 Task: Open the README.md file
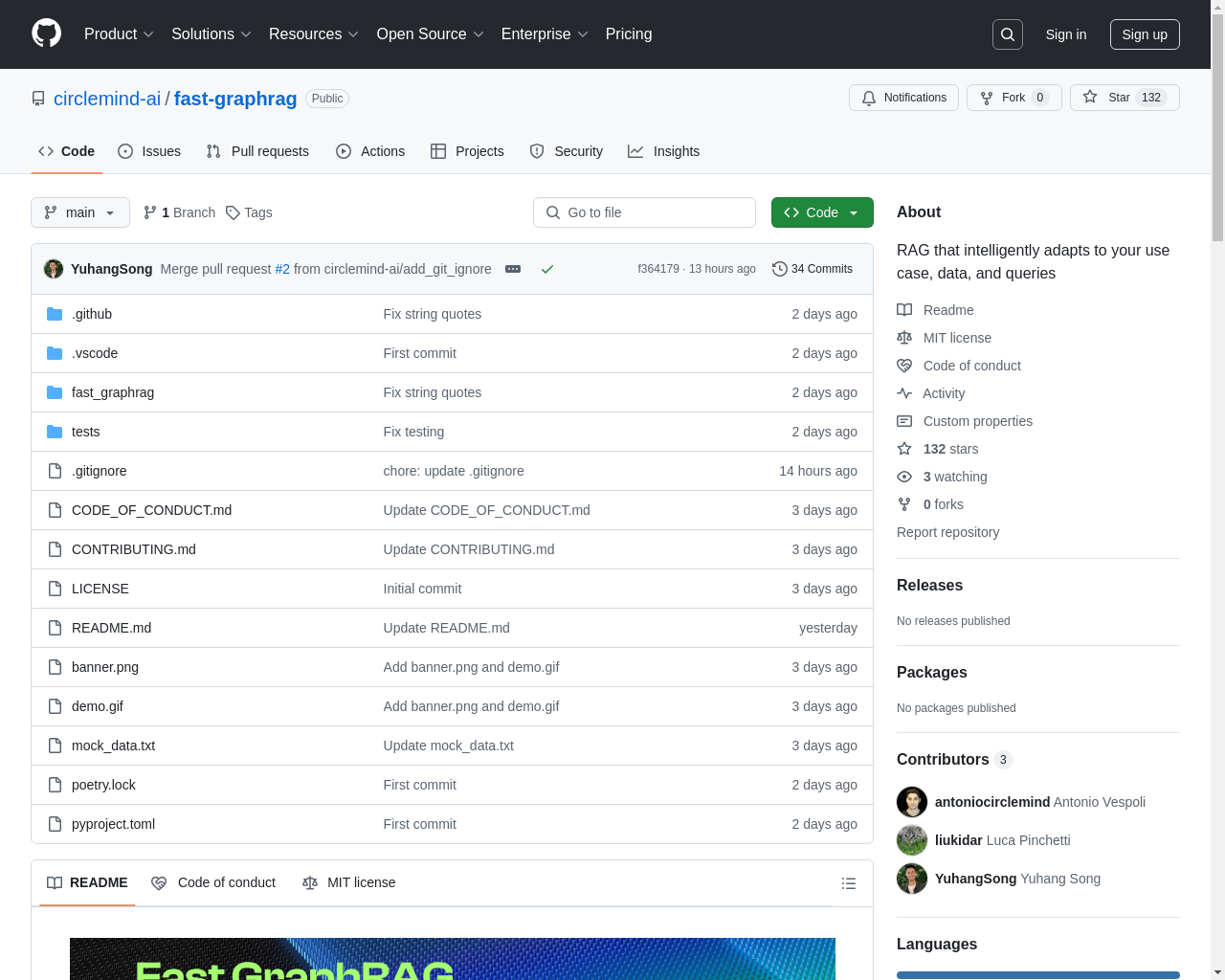pos(111,628)
